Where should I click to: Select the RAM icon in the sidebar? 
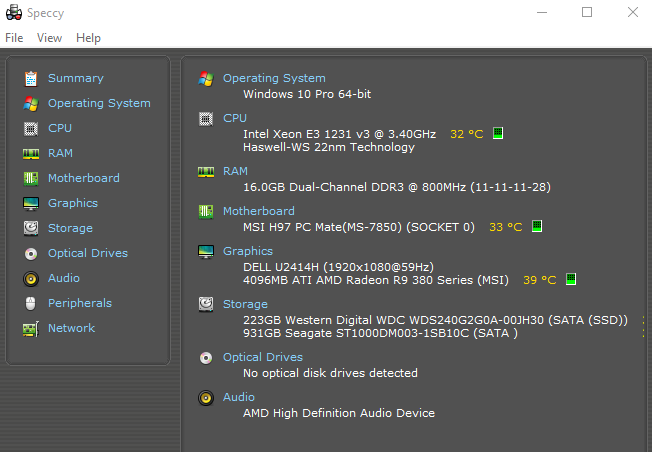tap(30, 153)
